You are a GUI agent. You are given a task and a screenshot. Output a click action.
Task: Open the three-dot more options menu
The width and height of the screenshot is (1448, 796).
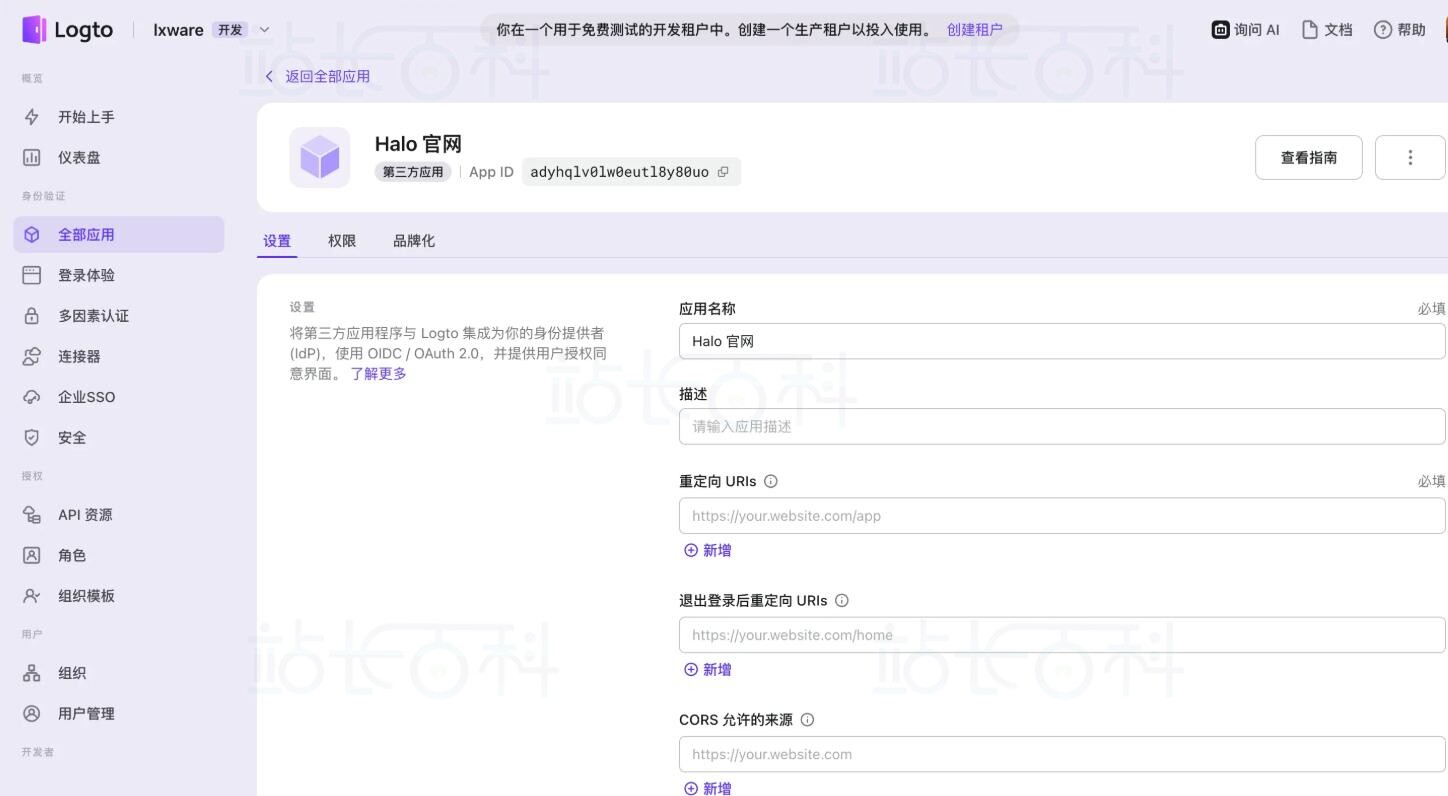click(x=1410, y=158)
